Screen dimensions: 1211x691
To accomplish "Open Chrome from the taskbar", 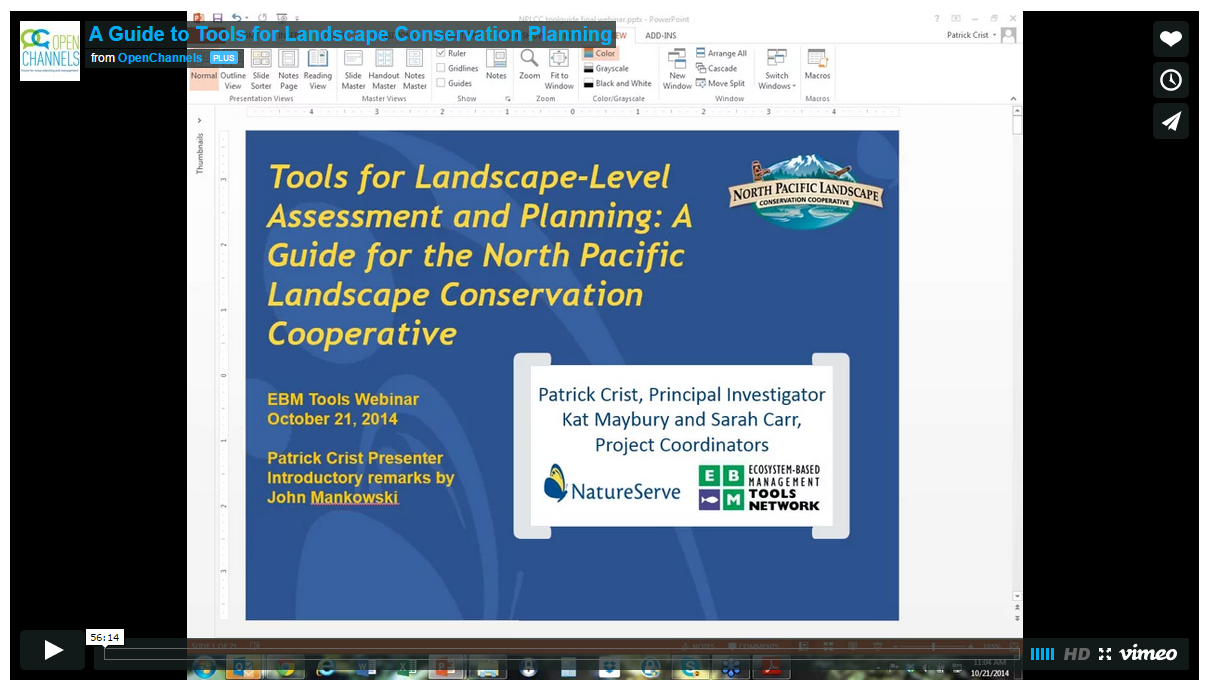I will (x=284, y=667).
